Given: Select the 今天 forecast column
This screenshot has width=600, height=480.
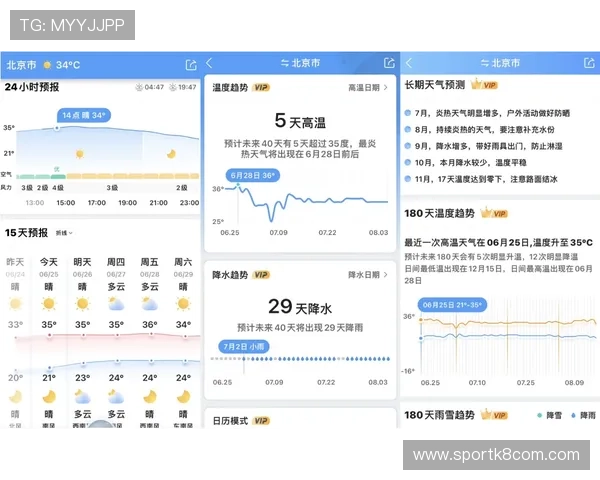Looking at the screenshot, I should click(49, 341).
